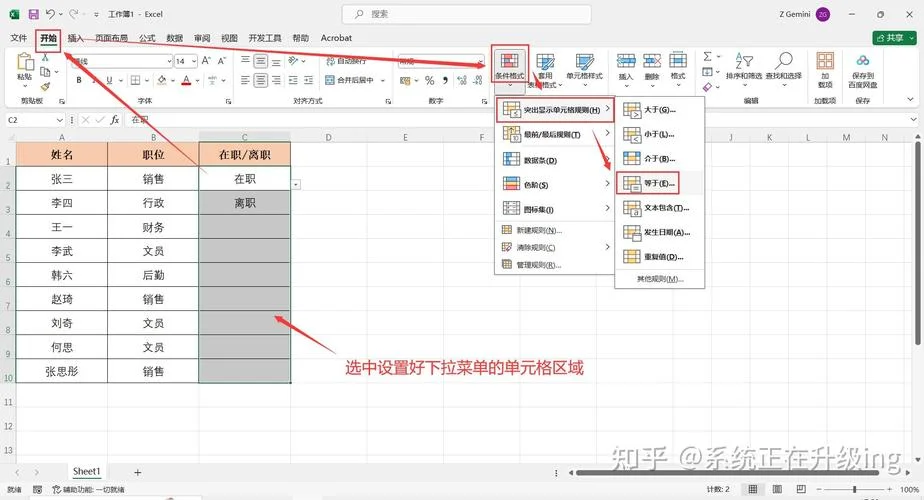This screenshot has height=500, width=924.
Task: Click the search (搜索) box in title bar
Action: [x=467, y=14]
